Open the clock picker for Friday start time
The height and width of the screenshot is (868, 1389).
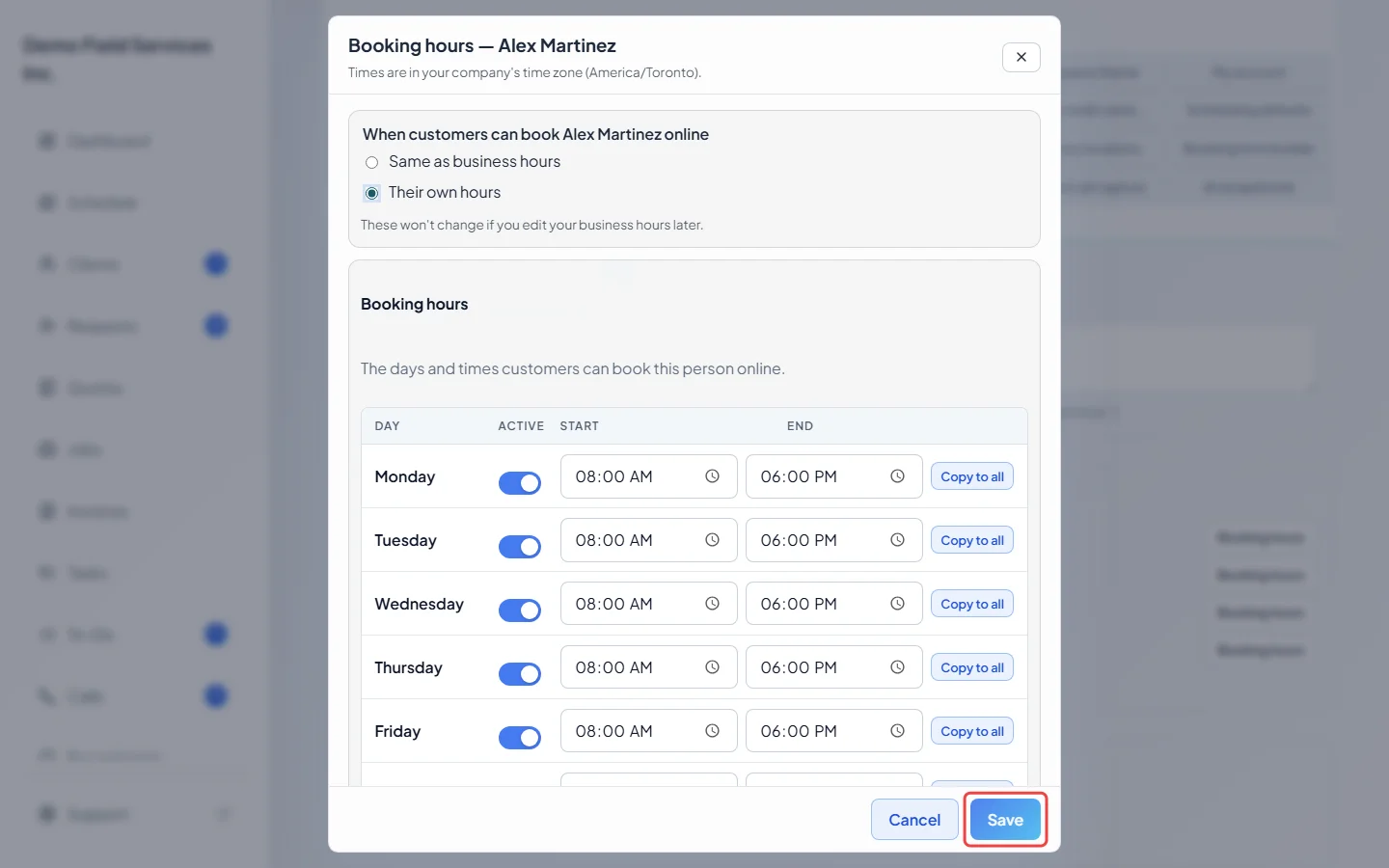click(x=712, y=731)
